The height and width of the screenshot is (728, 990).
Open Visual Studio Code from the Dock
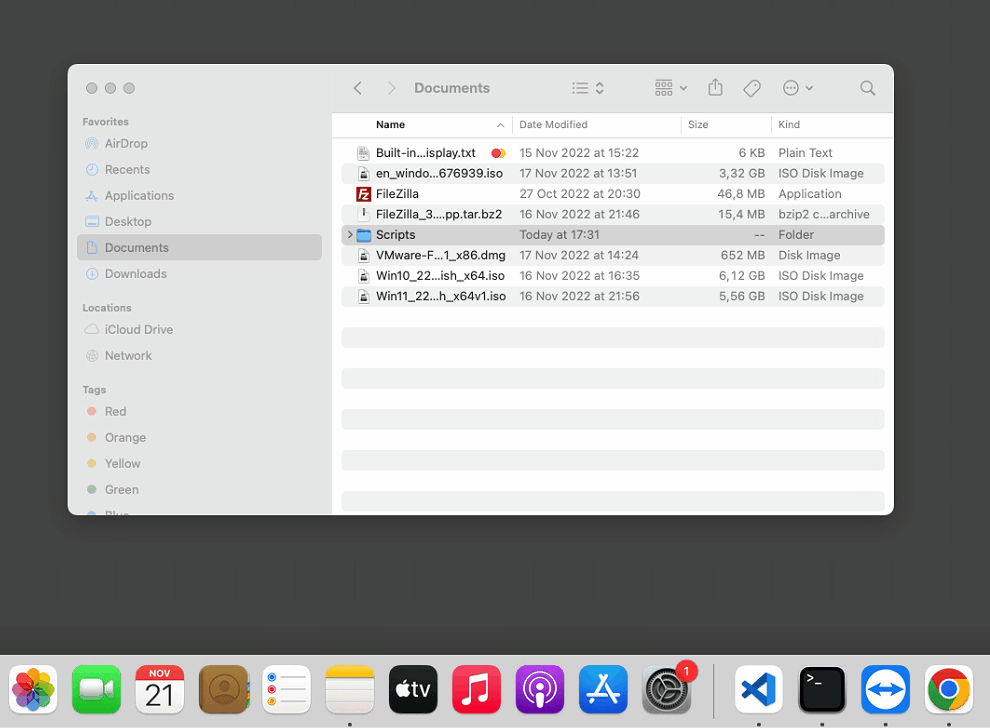coord(759,689)
